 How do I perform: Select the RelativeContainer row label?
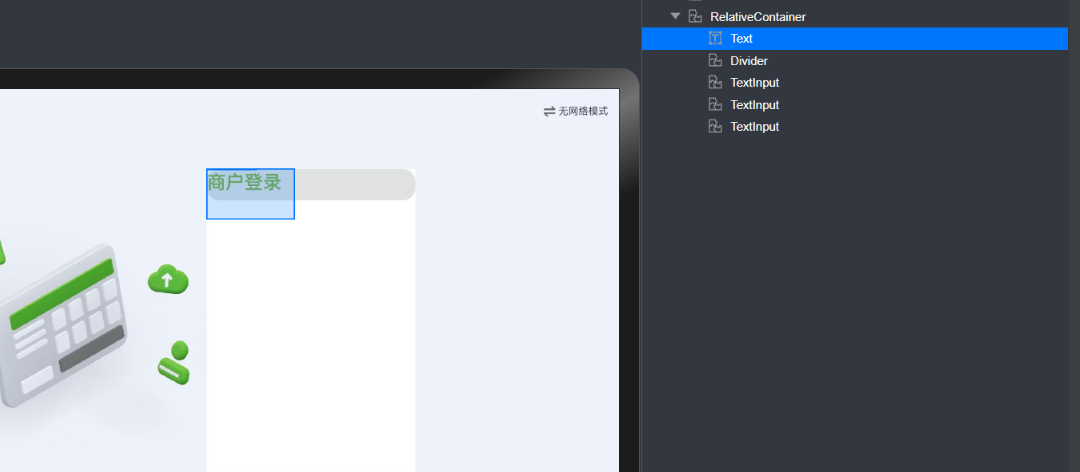pyautogui.click(x=758, y=17)
